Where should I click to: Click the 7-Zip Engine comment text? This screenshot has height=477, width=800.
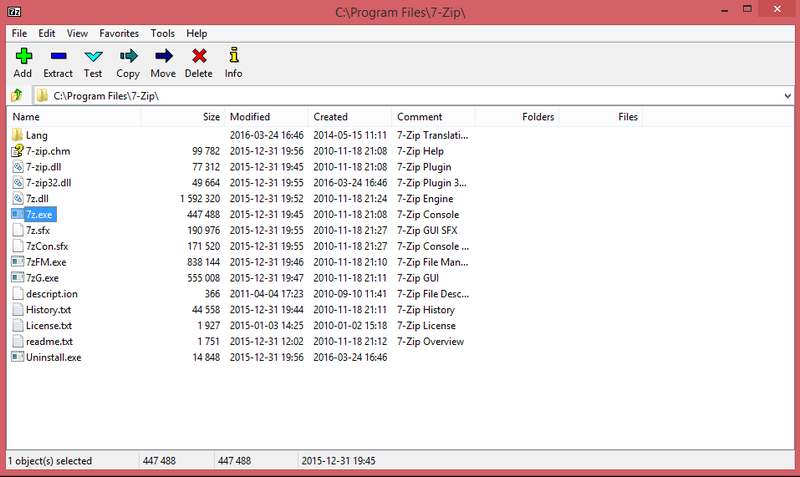click(425, 198)
